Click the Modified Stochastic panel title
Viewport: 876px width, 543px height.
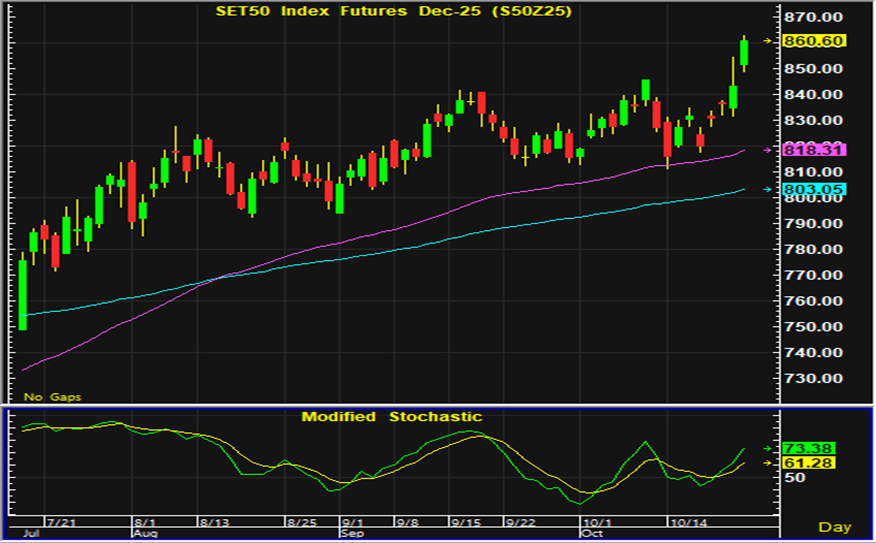pyautogui.click(x=392, y=417)
